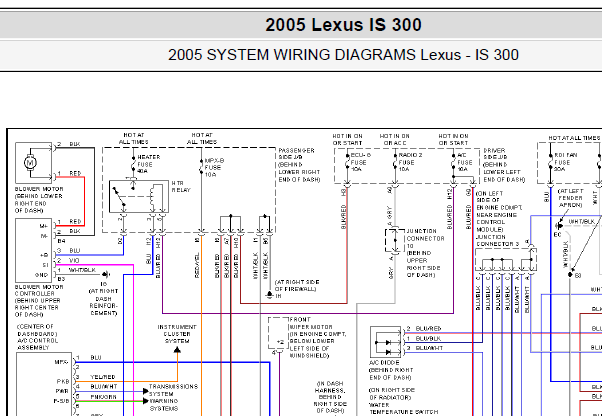Click the '(AT RIGHT DASH REINFORCEMENT)' note
602x416 pixels.
point(103,302)
